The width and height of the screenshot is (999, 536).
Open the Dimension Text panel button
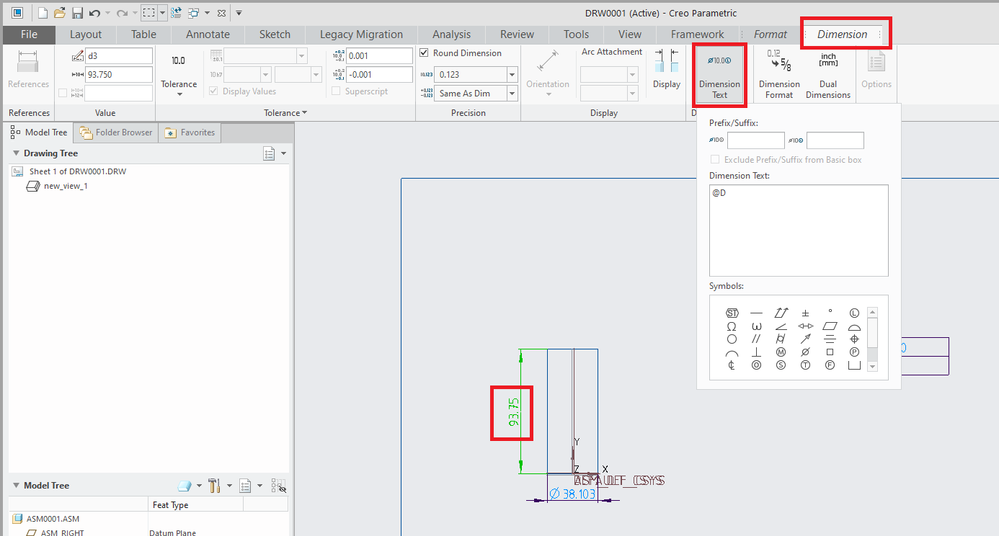719,73
